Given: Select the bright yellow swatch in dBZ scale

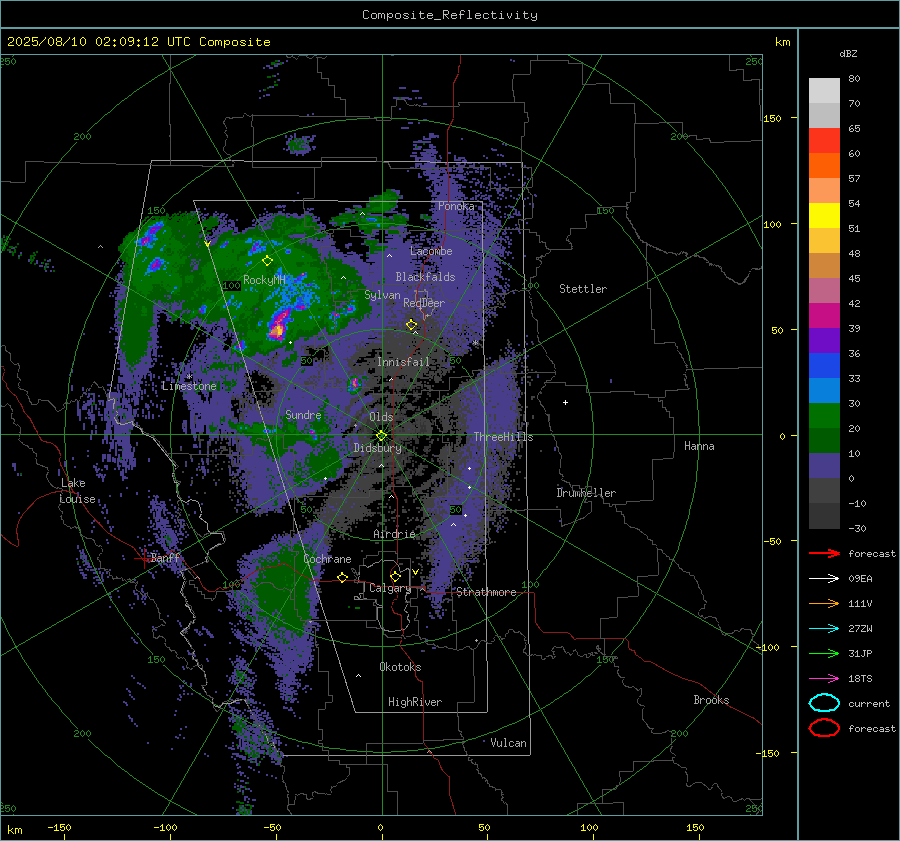Looking at the screenshot, I should (x=824, y=216).
